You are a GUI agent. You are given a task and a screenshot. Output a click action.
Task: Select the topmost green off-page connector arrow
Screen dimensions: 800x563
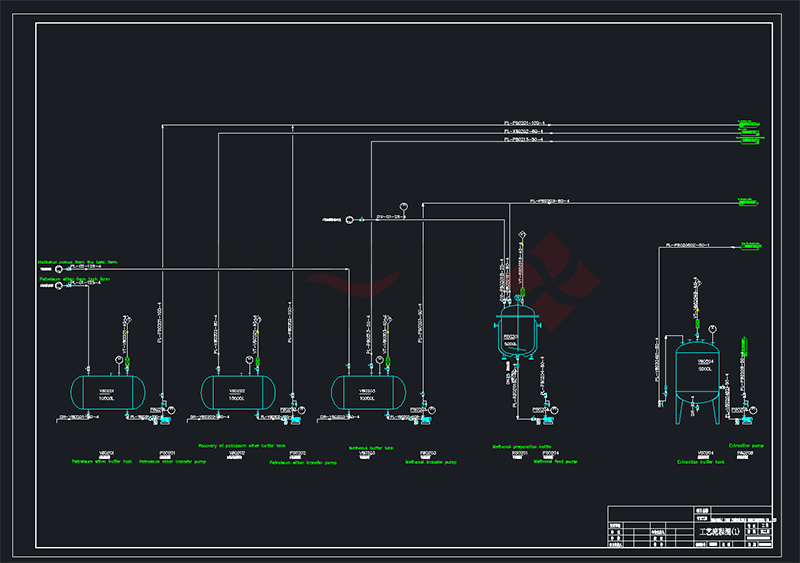749,124
